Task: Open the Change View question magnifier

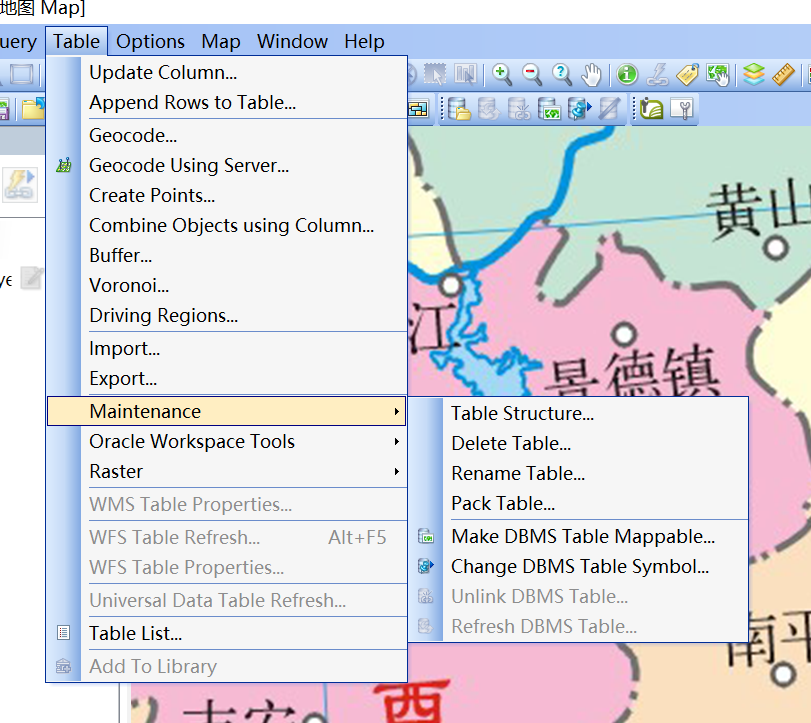Action: click(561, 74)
